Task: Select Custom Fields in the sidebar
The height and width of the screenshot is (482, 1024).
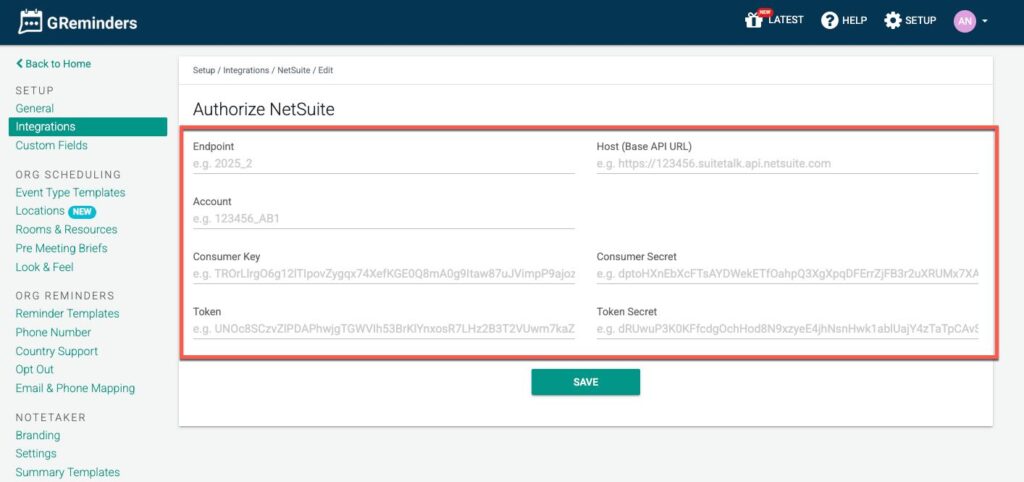Action: (x=51, y=146)
